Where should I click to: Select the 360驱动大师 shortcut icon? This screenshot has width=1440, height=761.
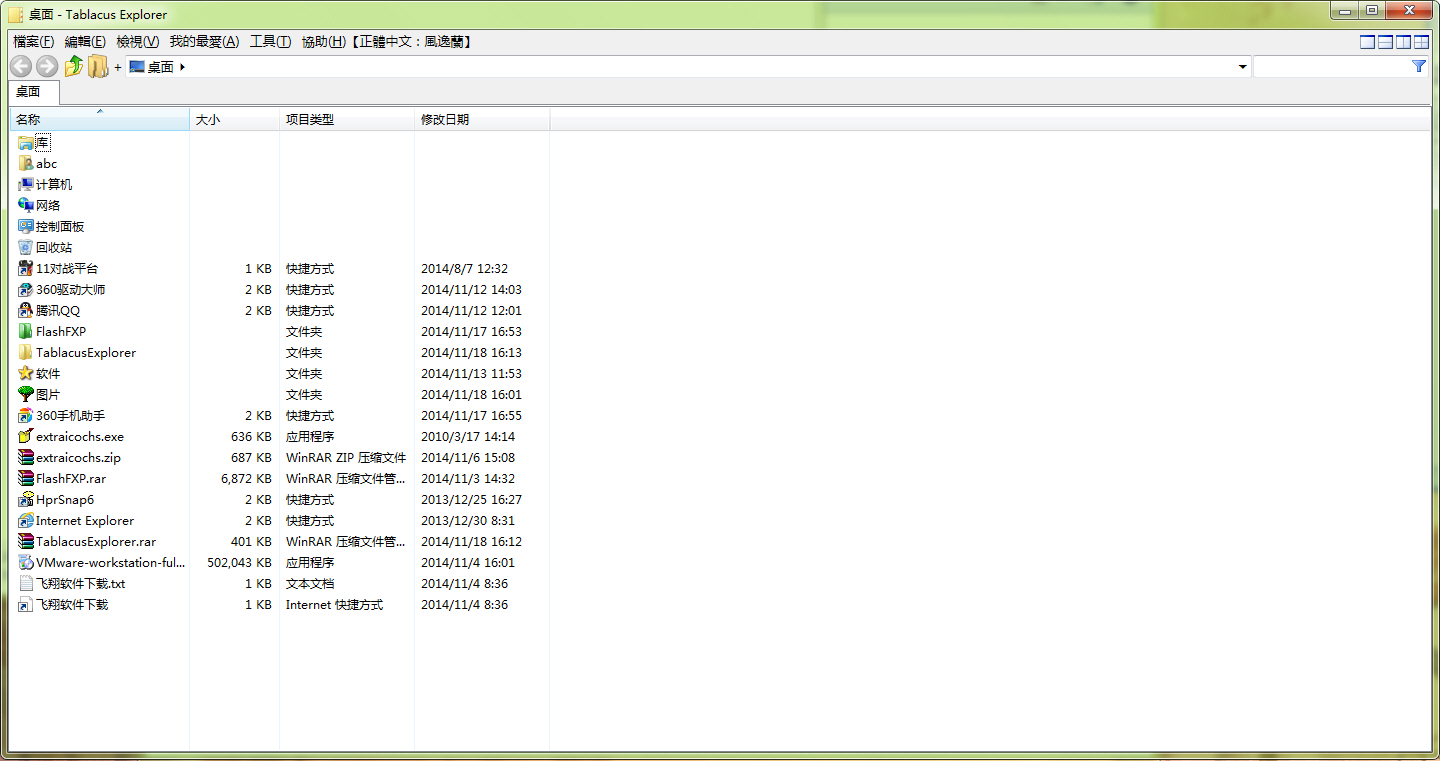click(x=26, y=289)
